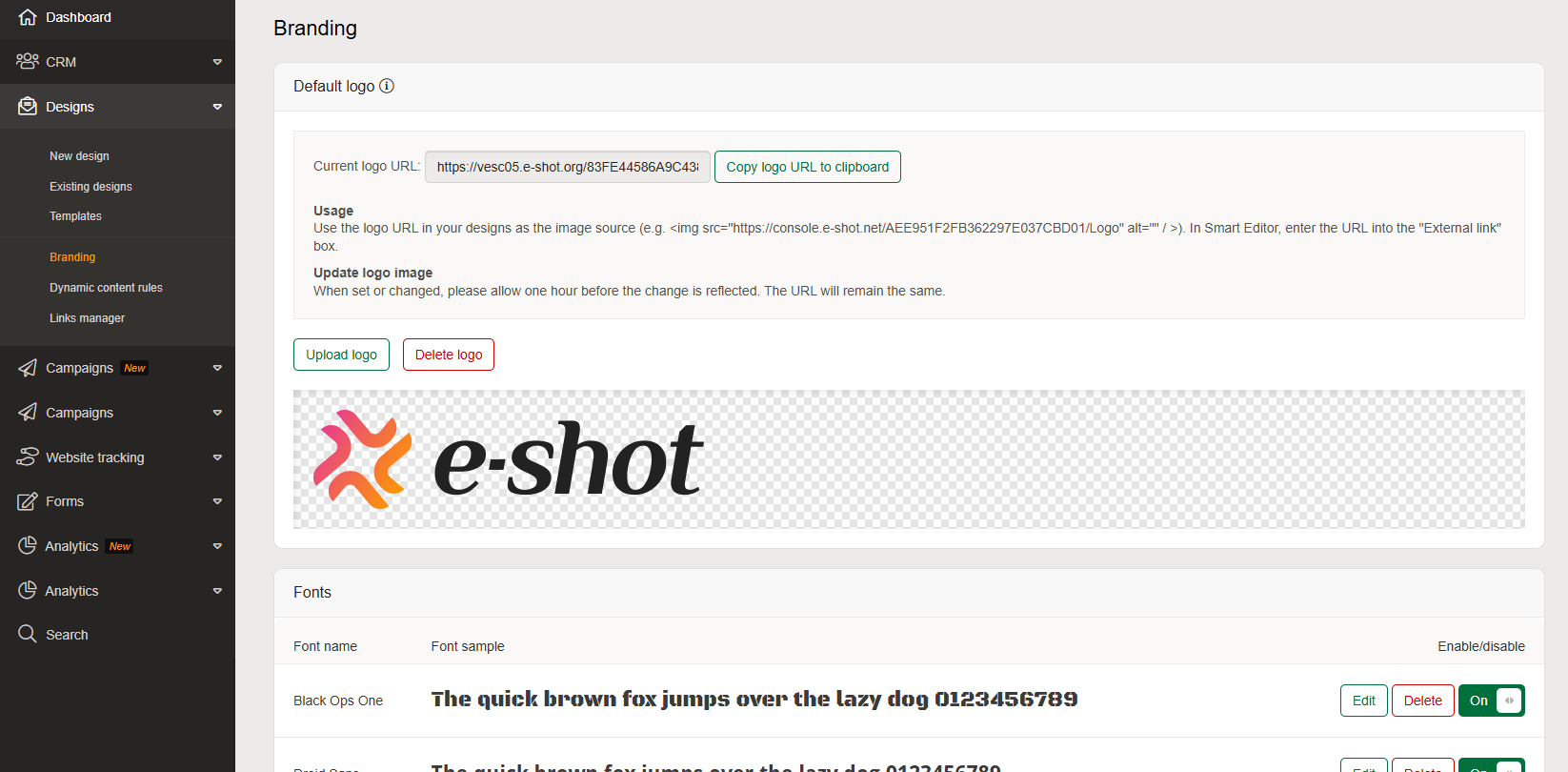
Task: Expand the CRM menu arrow
Action: click(x=217, y=62)
